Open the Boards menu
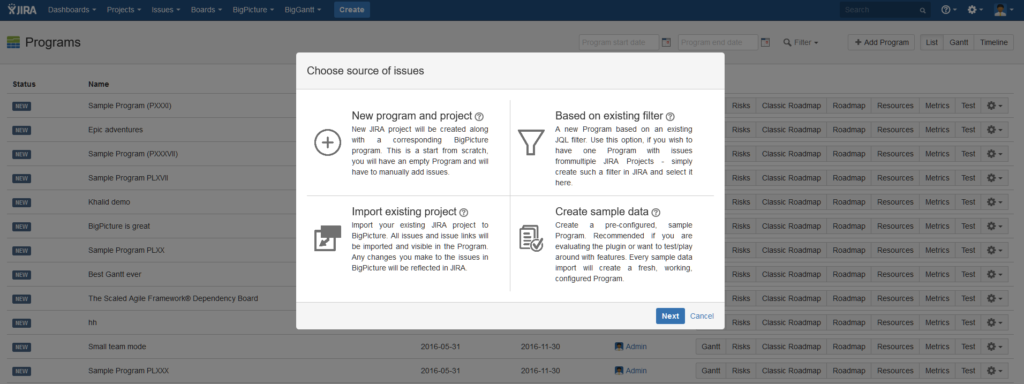 click(x=206, y=10)
